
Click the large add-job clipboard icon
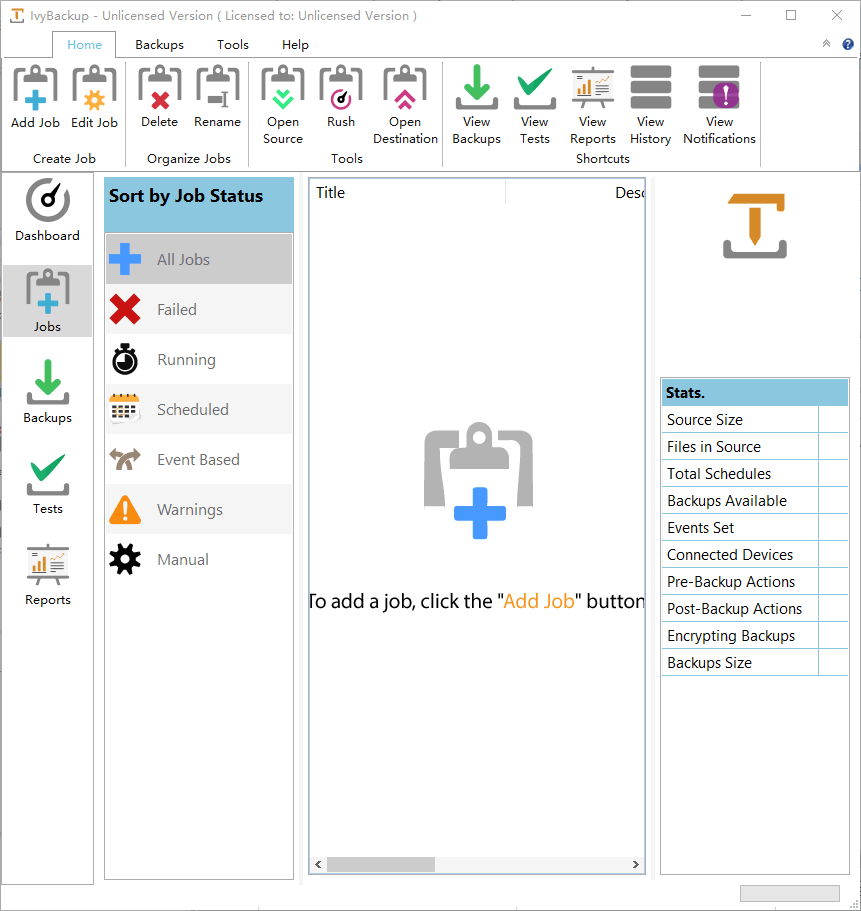click(x=478, y=480)
